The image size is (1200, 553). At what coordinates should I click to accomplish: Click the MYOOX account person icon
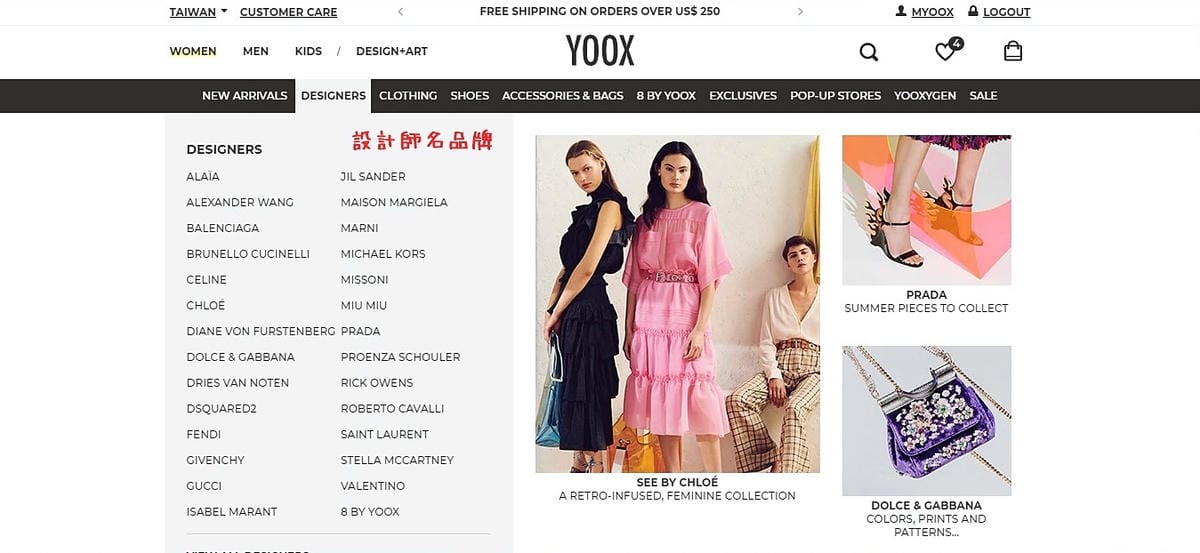point(901,12)
